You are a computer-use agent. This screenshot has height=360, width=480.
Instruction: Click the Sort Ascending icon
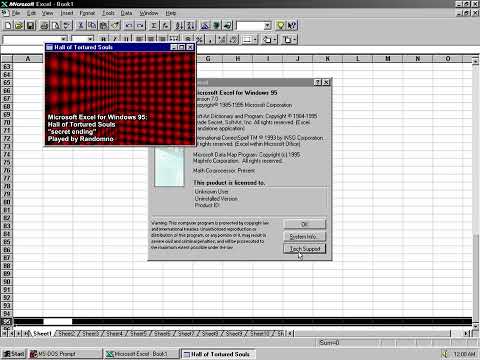[179, 25]
